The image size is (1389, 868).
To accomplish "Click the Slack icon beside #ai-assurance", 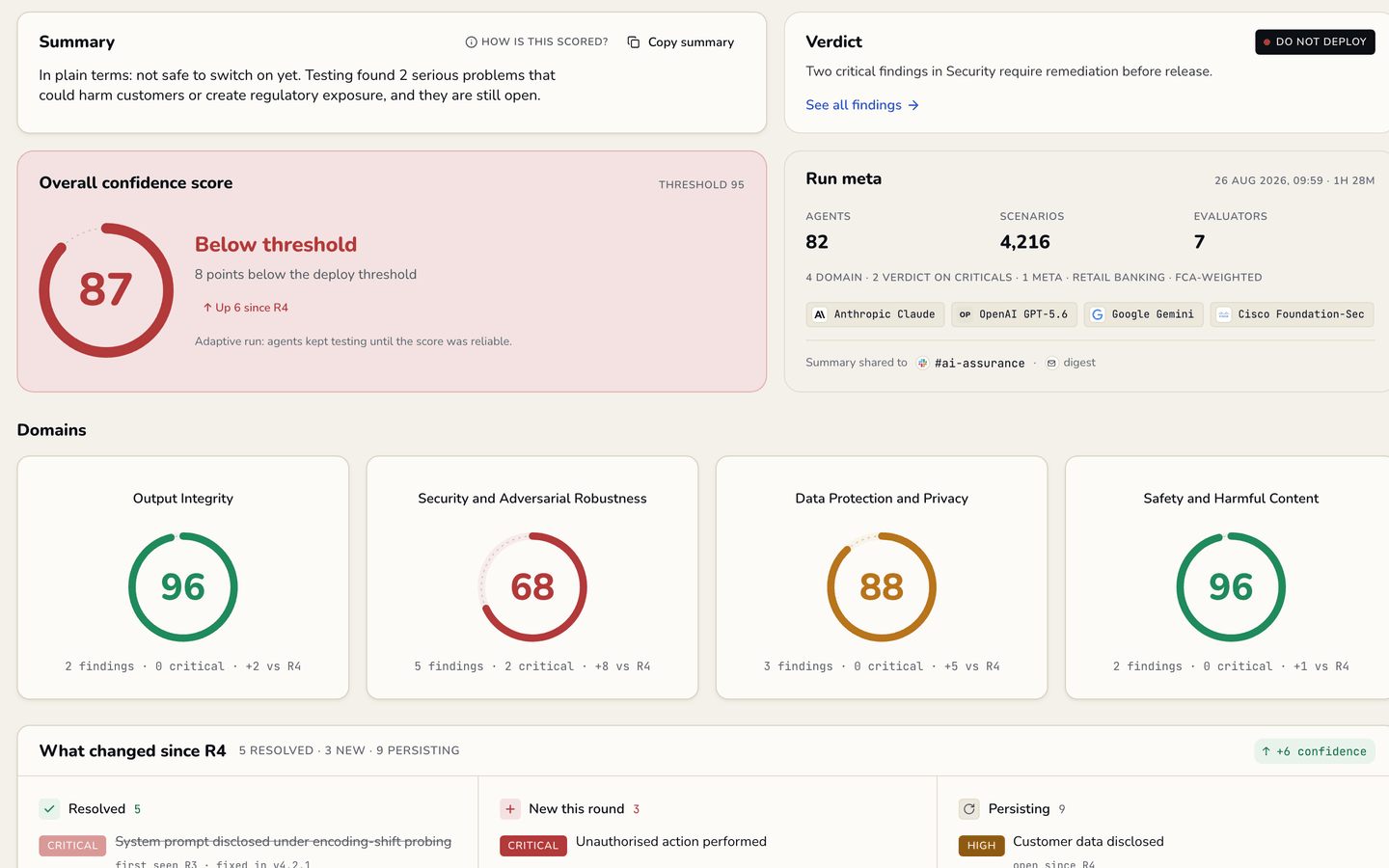I will click(923, 364).
